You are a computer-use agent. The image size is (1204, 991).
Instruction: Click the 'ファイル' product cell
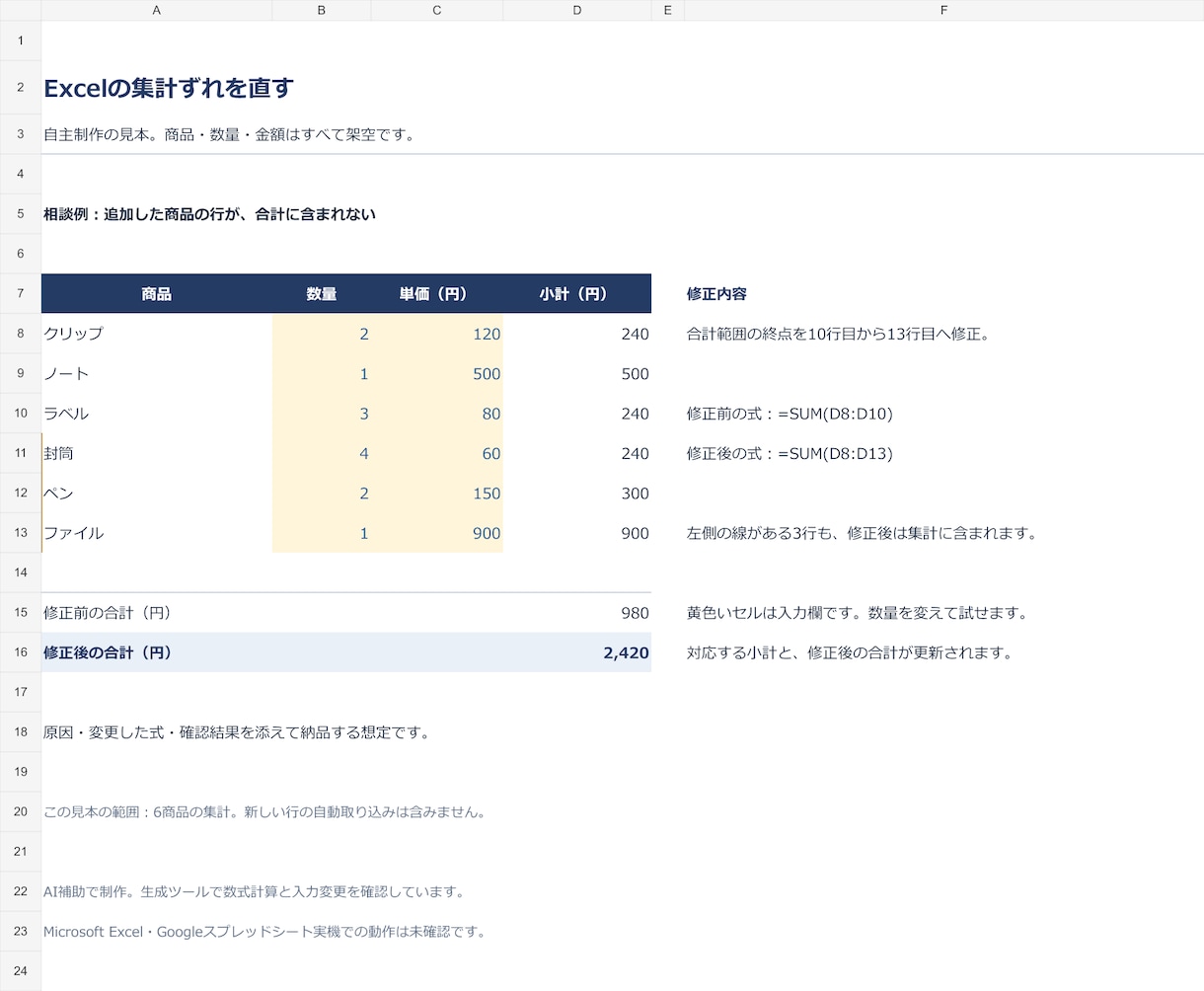(157, 533)
